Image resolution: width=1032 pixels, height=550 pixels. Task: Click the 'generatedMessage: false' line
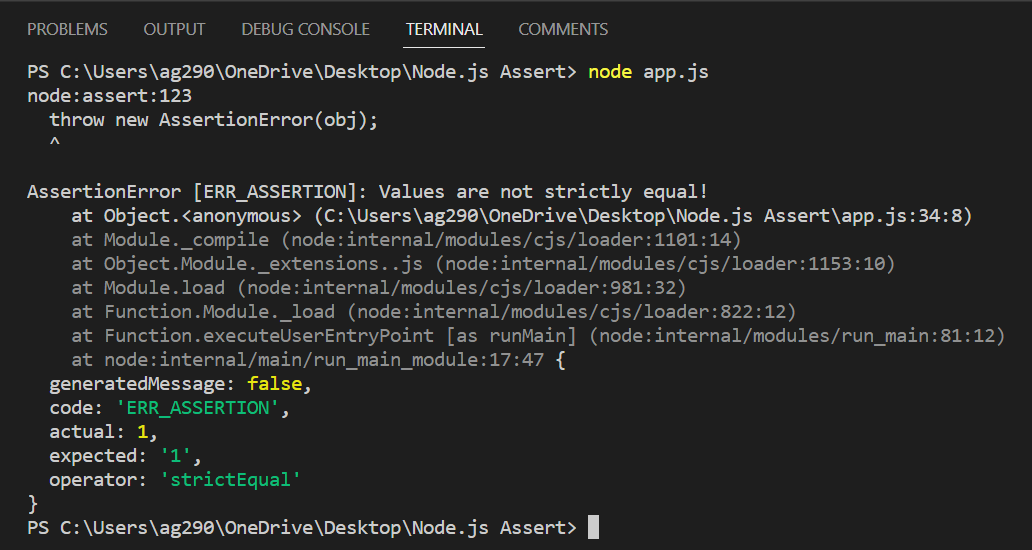180,384
